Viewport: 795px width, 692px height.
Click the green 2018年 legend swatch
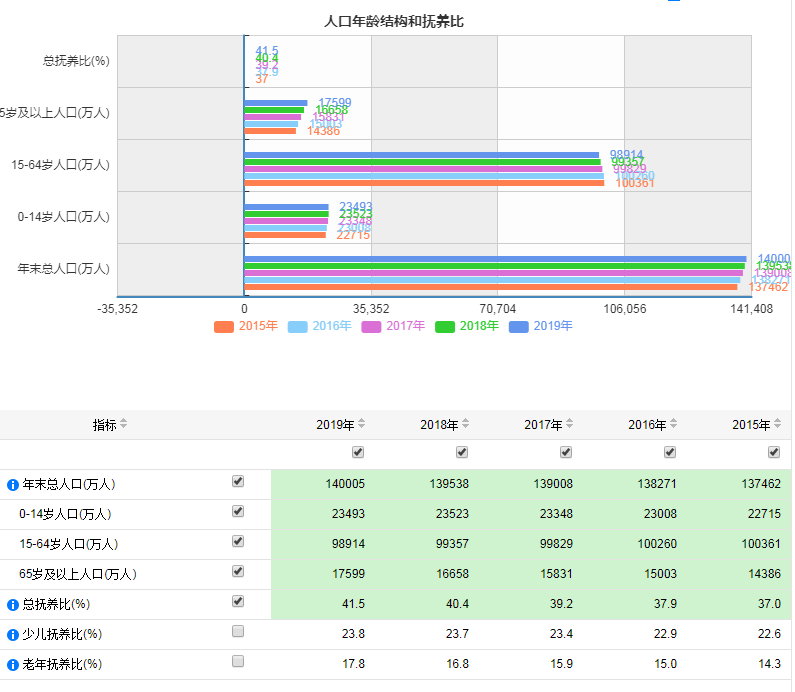pyautogui.click(x=446, y=326)
